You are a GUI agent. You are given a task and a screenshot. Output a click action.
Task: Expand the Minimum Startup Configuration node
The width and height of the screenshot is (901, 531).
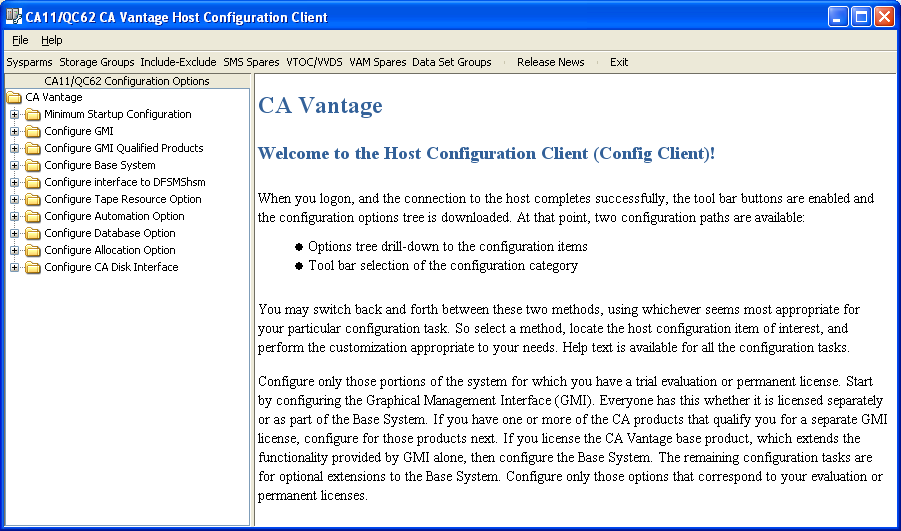pyautogui.click(x=14, y=114)
